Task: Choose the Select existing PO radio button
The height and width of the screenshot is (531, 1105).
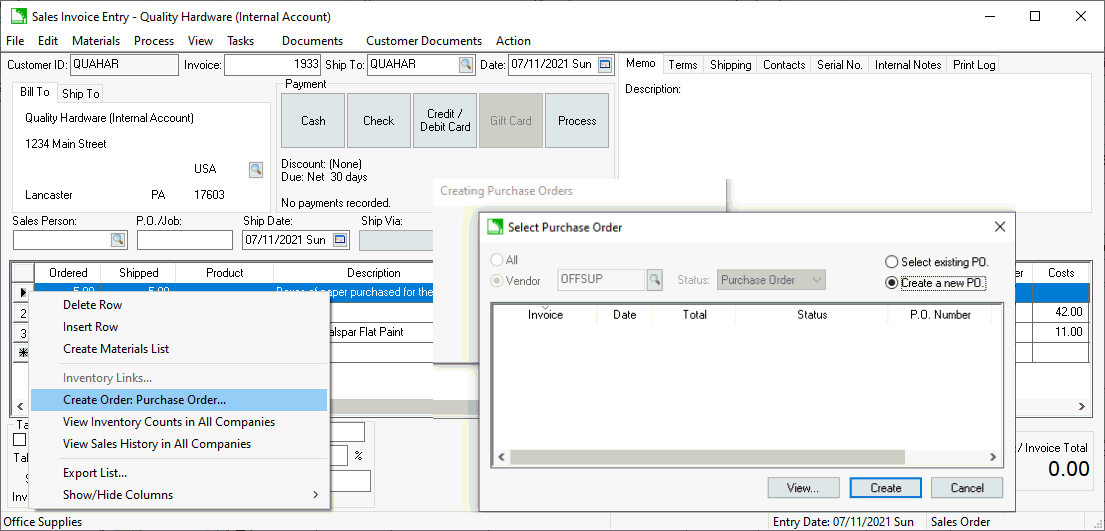Action: (891, 262)
